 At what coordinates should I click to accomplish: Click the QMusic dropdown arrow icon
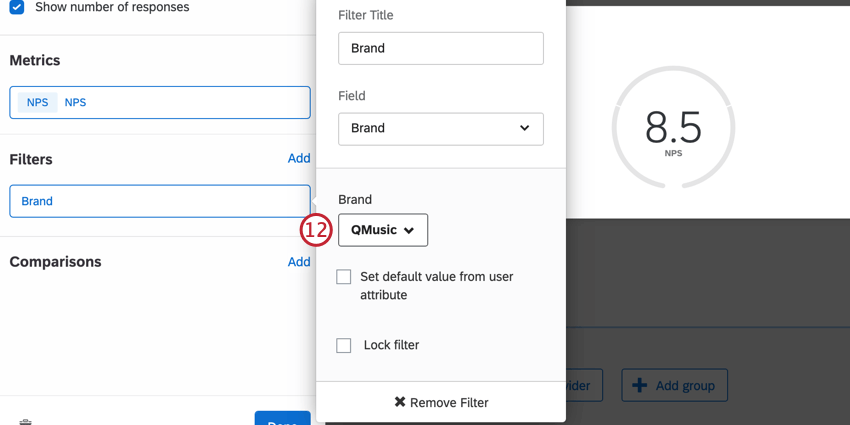click(409, 230)
